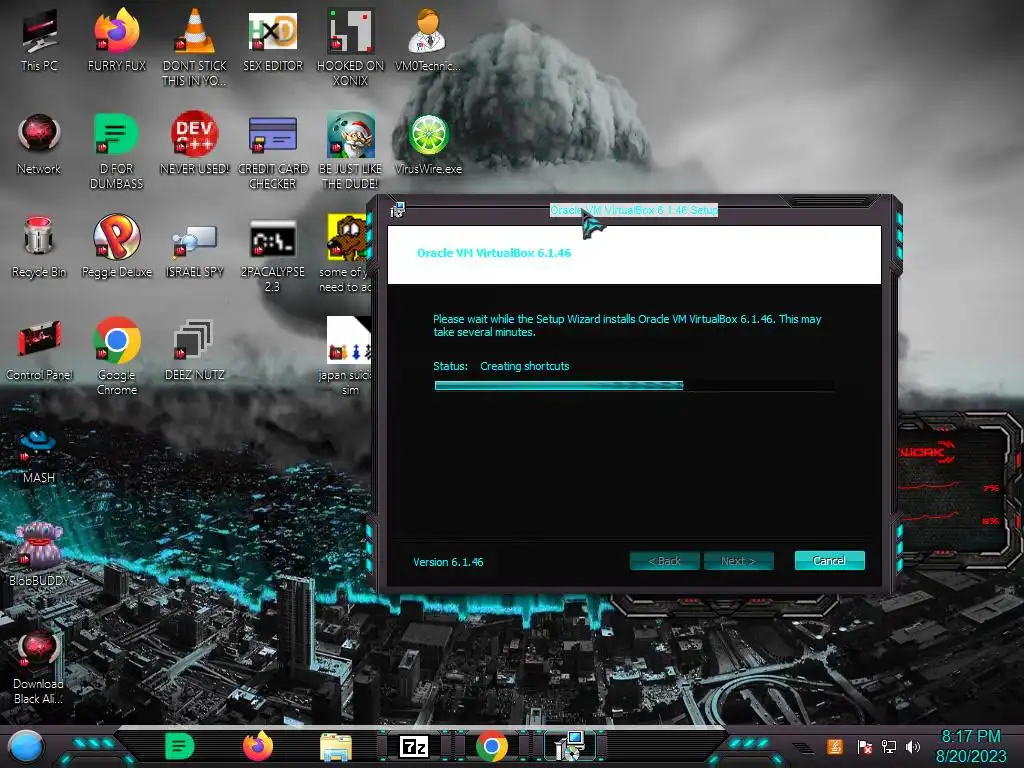
Task: Open the volume speaker tray icon
Action: click(913, 747)
